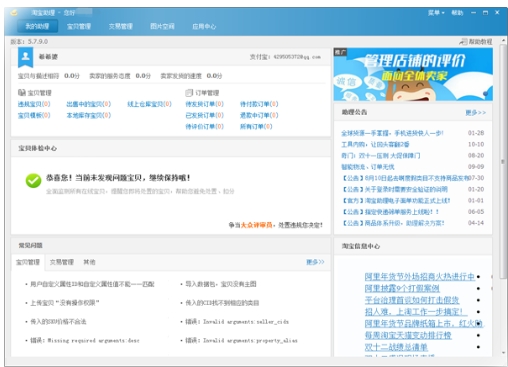Viewport: 508px width, 367px height.
Task: Open the 智能物流 announcement dated 09-09
Action: click(x=368, y=167)
